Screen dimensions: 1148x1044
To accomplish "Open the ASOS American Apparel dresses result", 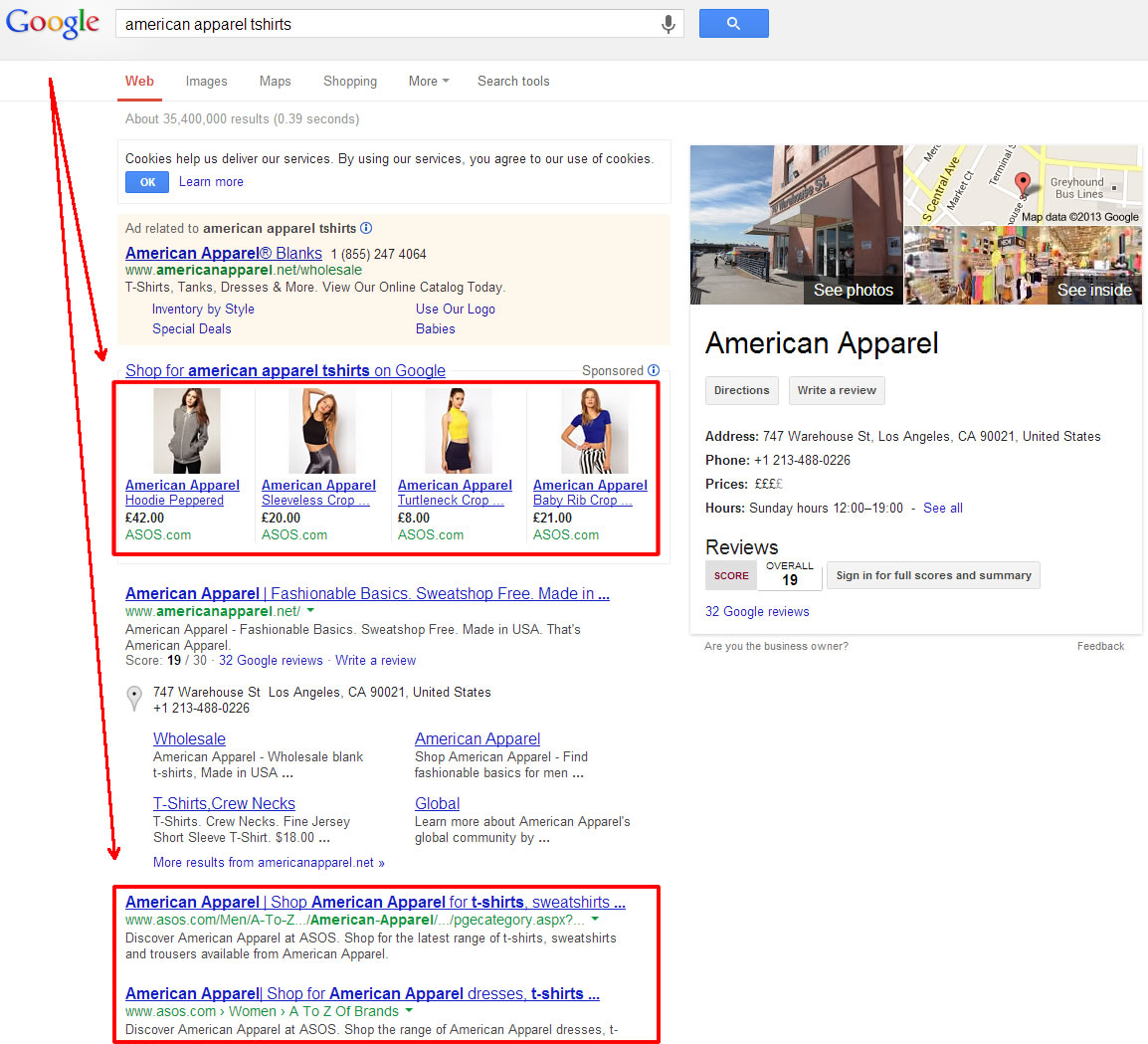I will click(362, 993).
